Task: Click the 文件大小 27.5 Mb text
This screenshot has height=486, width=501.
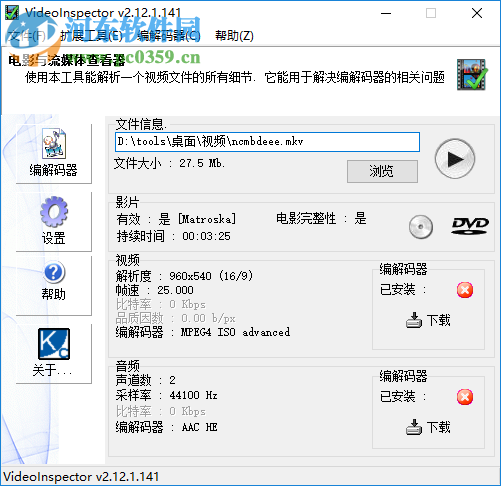Action: click(169, 163)
